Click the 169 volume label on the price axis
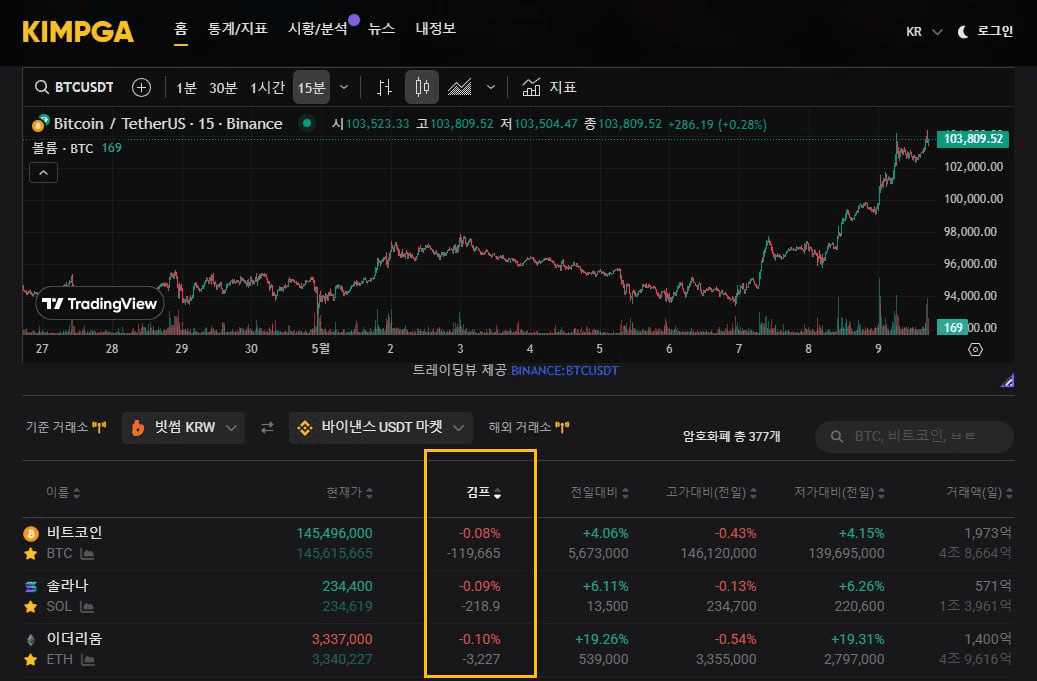 pyautogui.click(x=952, y=327)
